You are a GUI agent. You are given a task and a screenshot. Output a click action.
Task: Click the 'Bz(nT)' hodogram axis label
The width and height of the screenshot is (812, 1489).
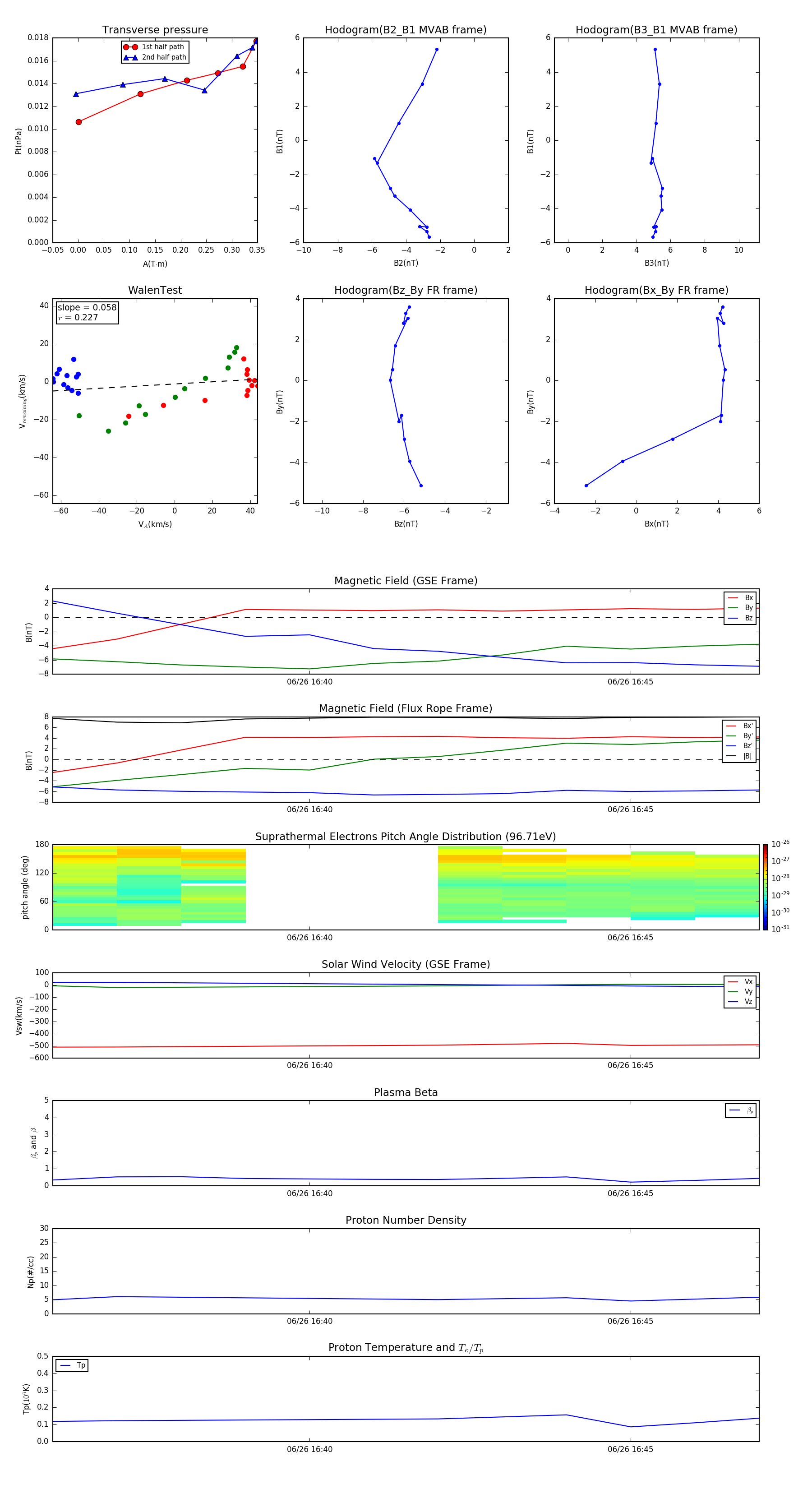point(406,524)
